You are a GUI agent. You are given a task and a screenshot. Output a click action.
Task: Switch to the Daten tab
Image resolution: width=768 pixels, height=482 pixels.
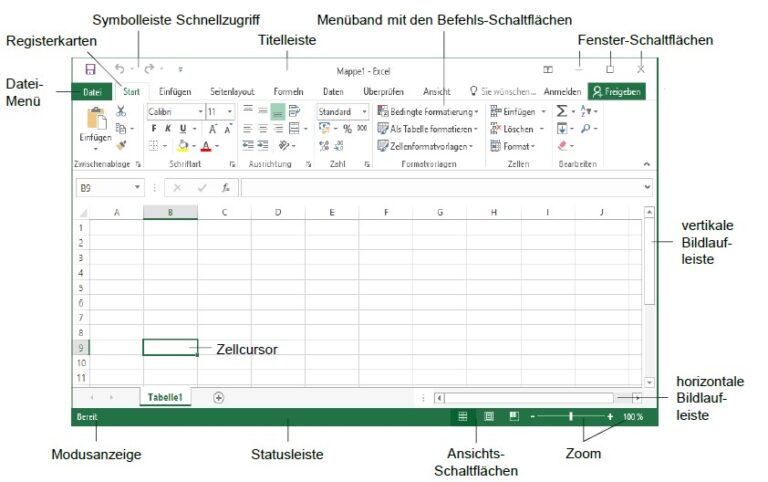coord(333,92)
